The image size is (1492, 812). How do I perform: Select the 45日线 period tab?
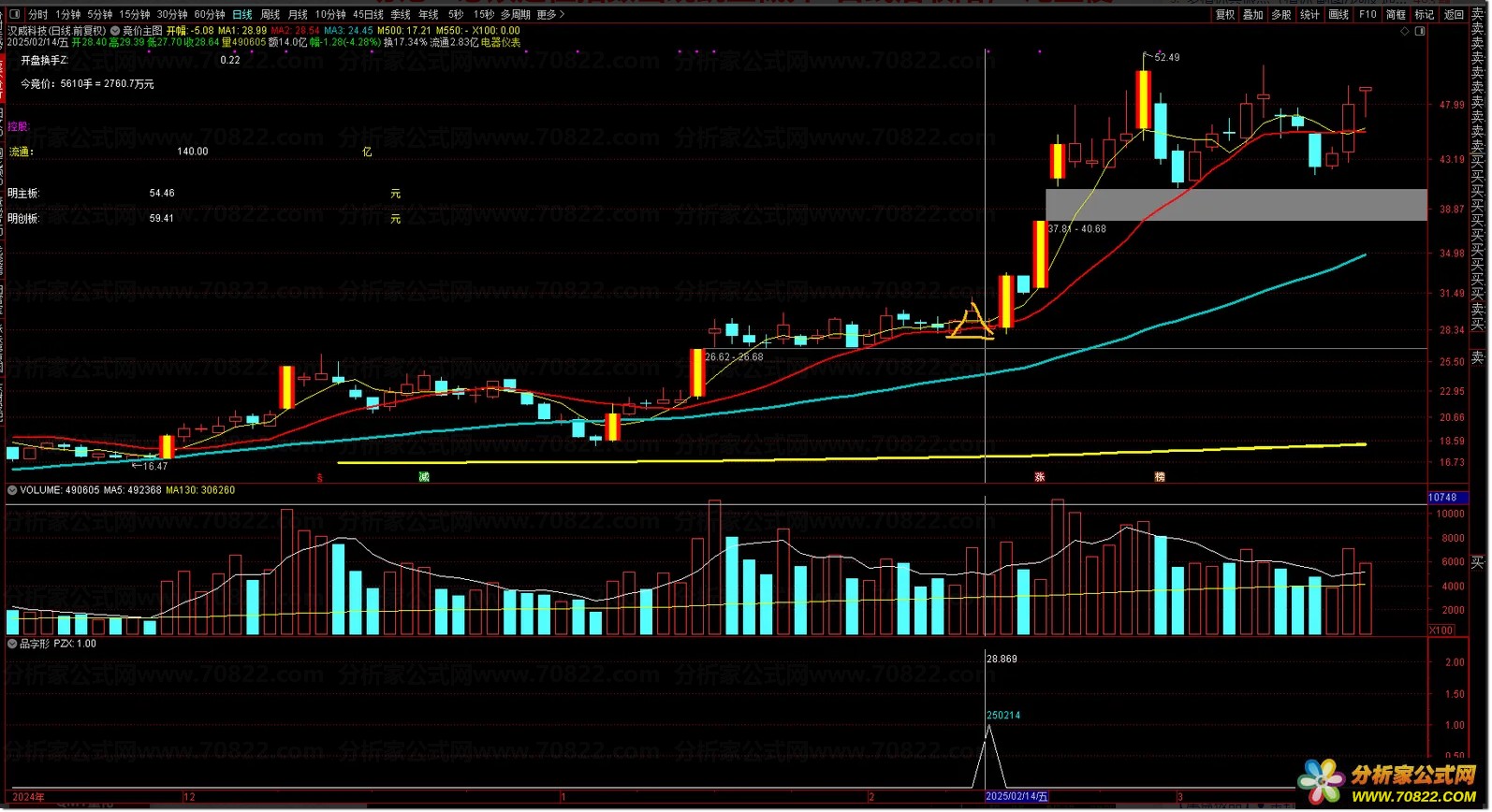tap(368, 14)
